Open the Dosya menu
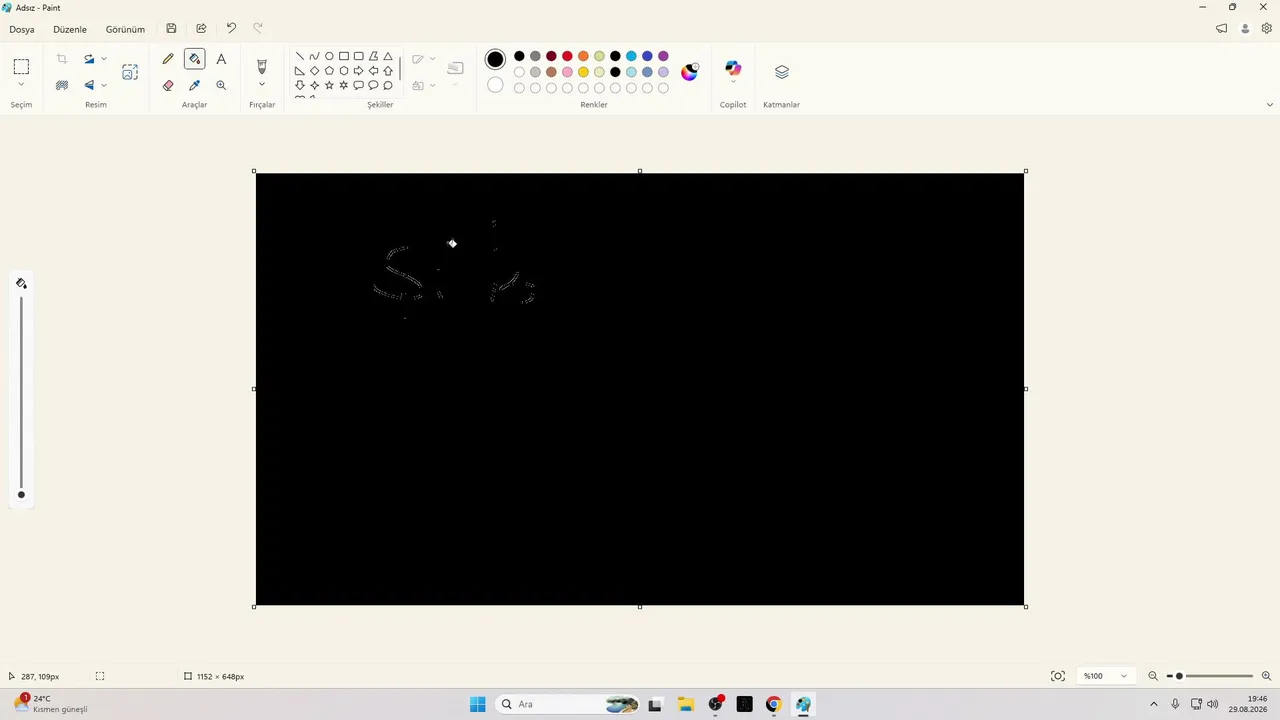The height and width of the screenshot is (720, 1280). point(22,29)
